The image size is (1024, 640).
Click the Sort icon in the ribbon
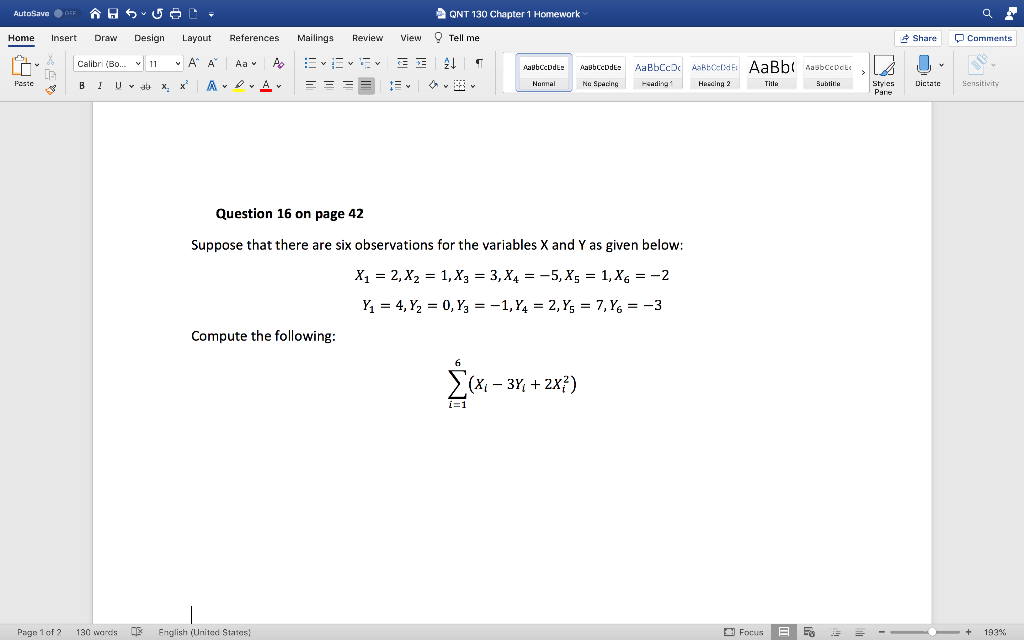click(448, 63)
